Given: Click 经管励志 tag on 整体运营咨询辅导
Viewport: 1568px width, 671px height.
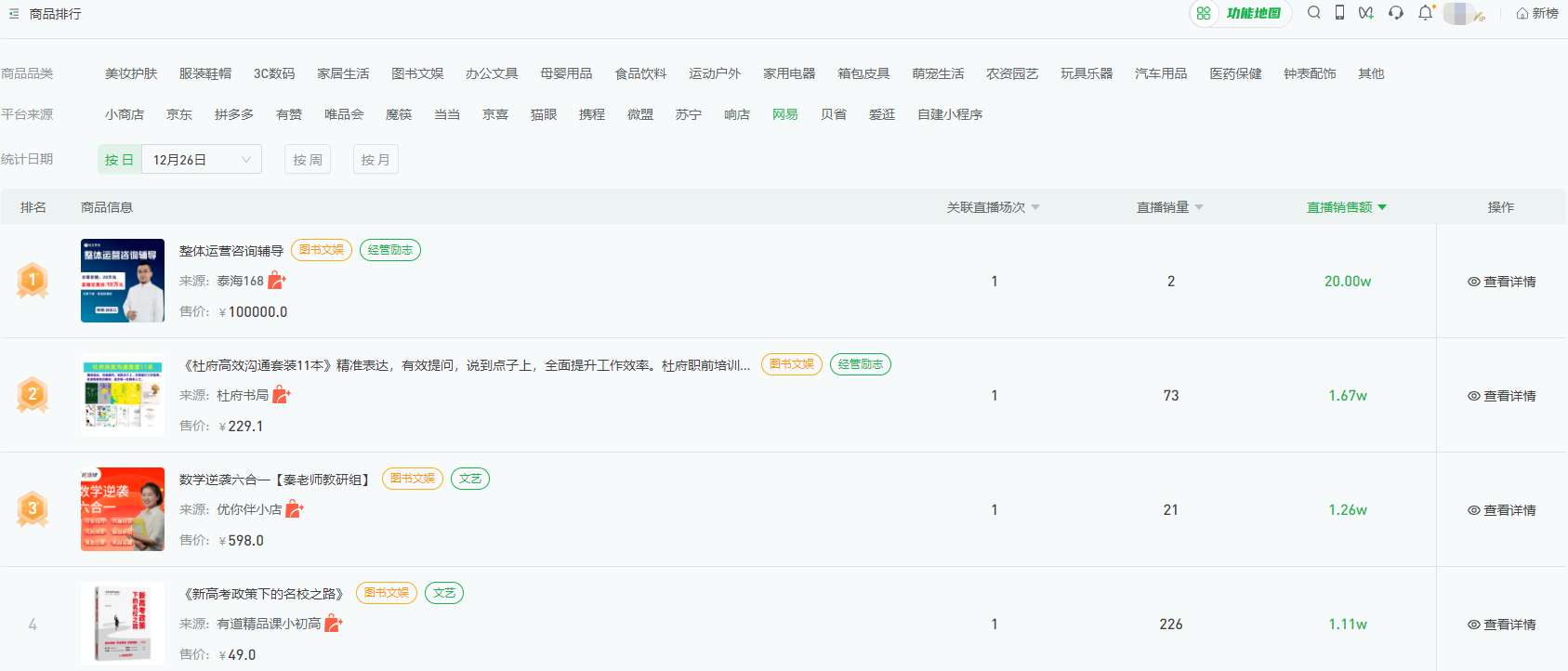Looking at the screenshot, I should pos(390,250).
